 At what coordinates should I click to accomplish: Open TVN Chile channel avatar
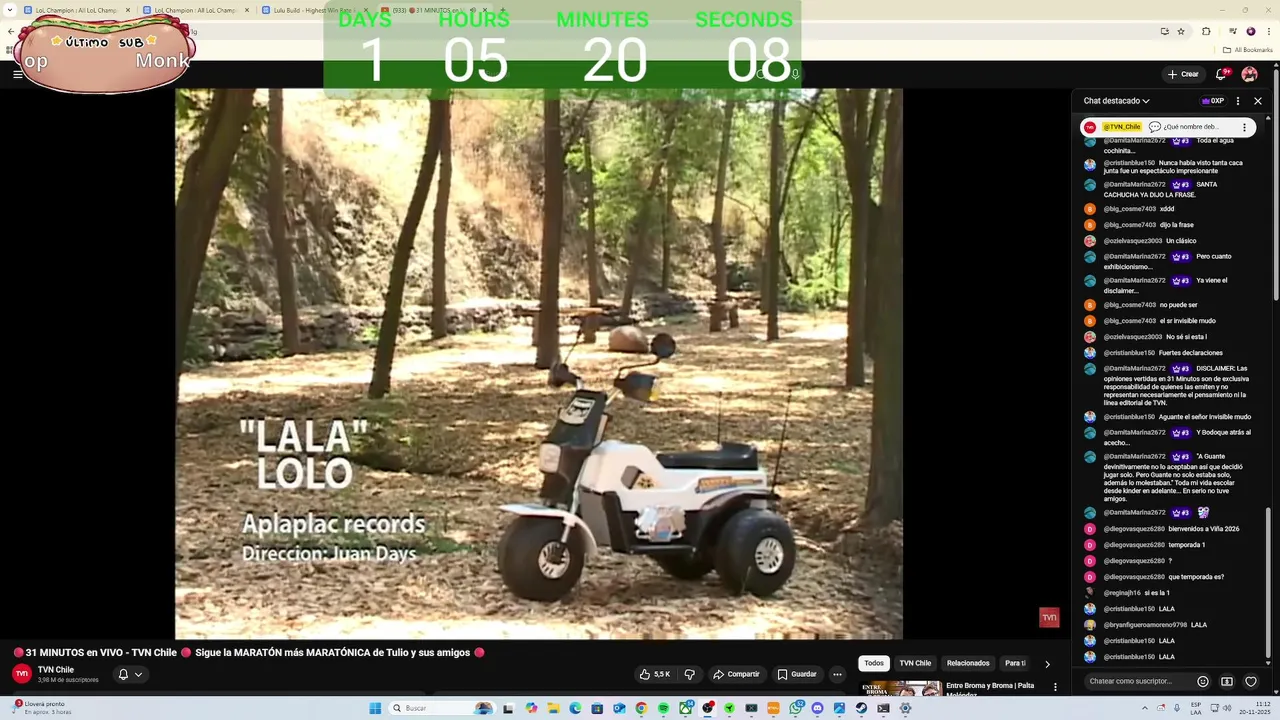coord(21,674)
